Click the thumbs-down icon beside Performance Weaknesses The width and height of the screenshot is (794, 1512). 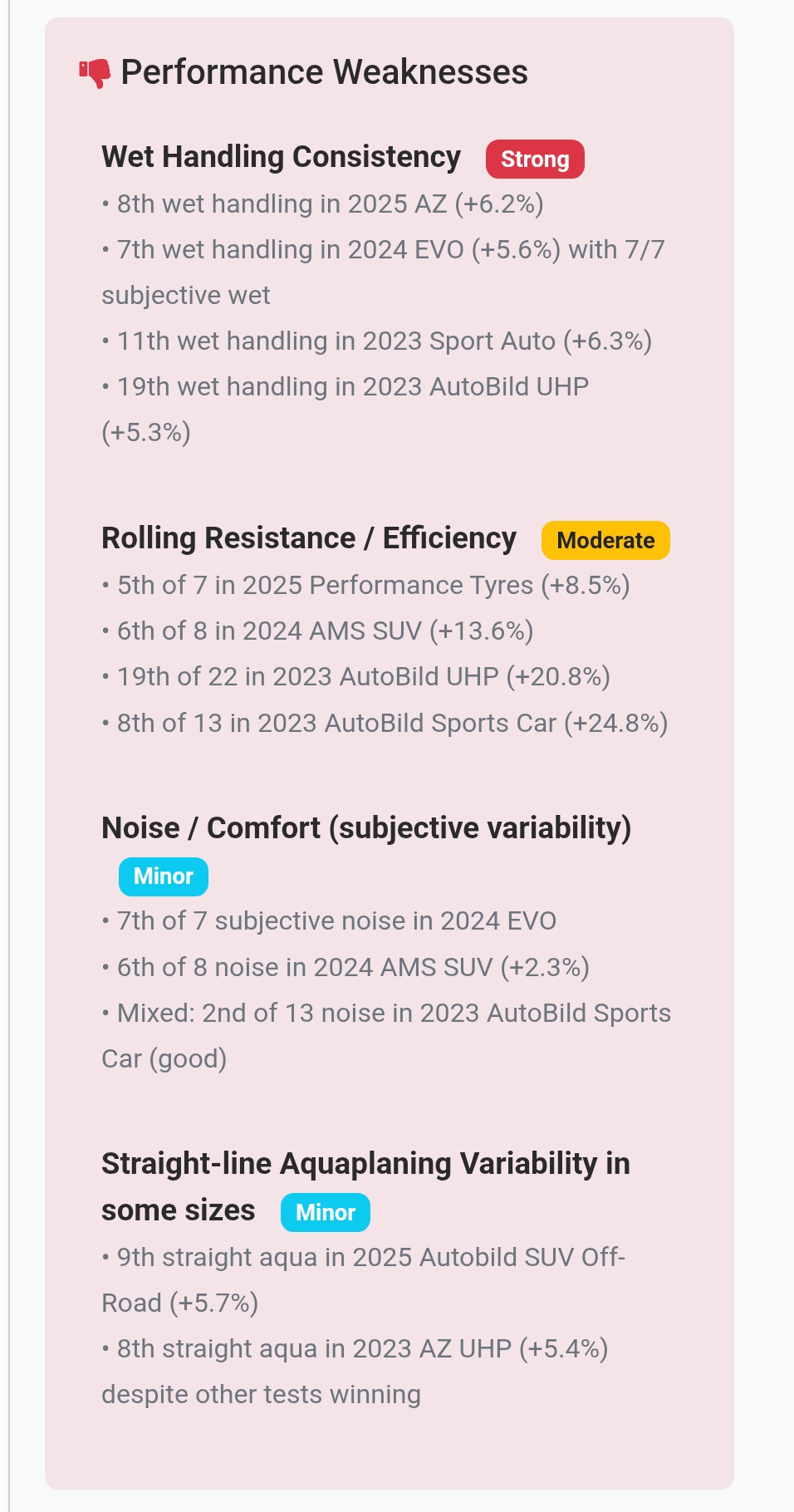tap(95, 73)
